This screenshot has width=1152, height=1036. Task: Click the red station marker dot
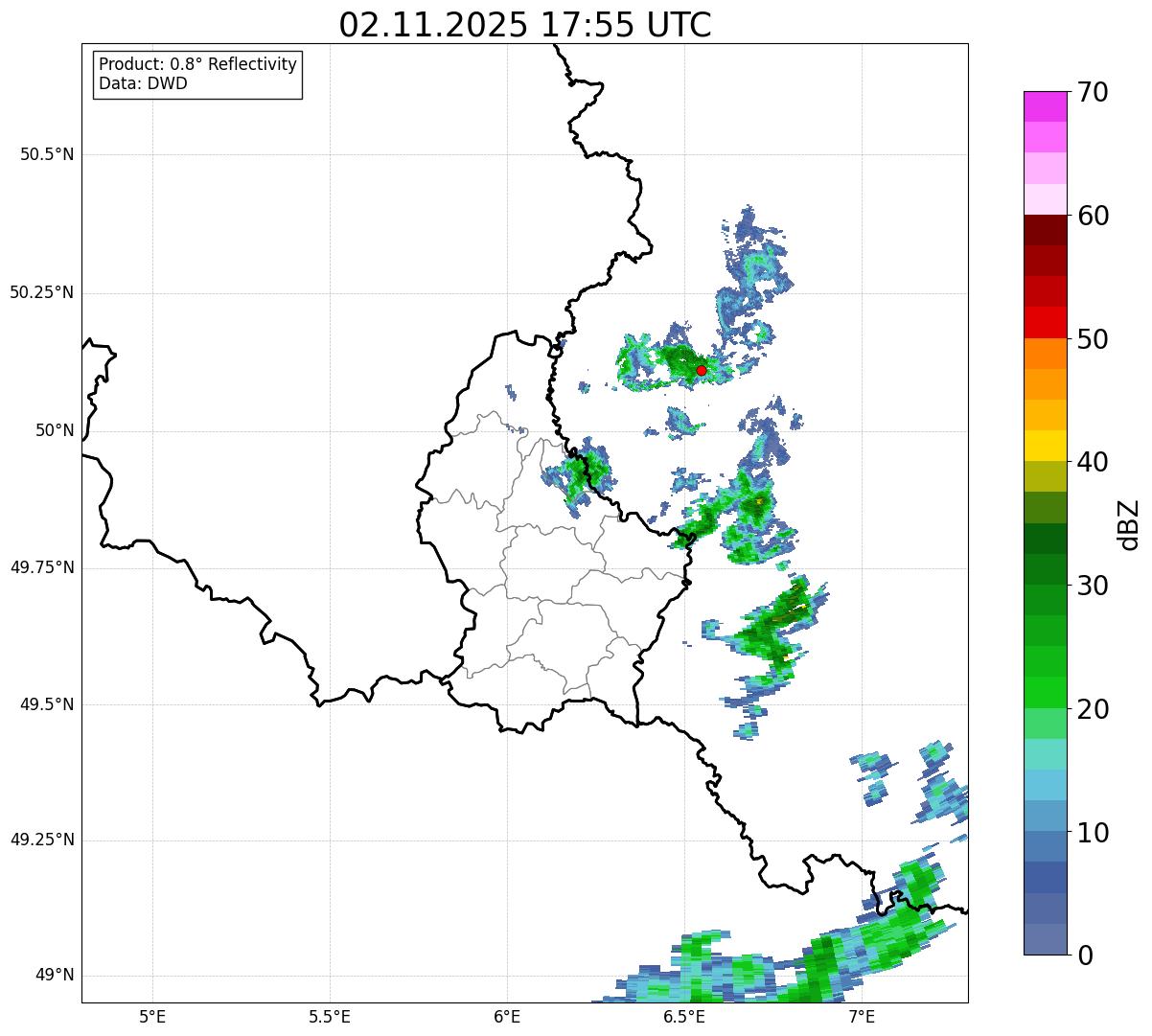[x=702, y=370]
